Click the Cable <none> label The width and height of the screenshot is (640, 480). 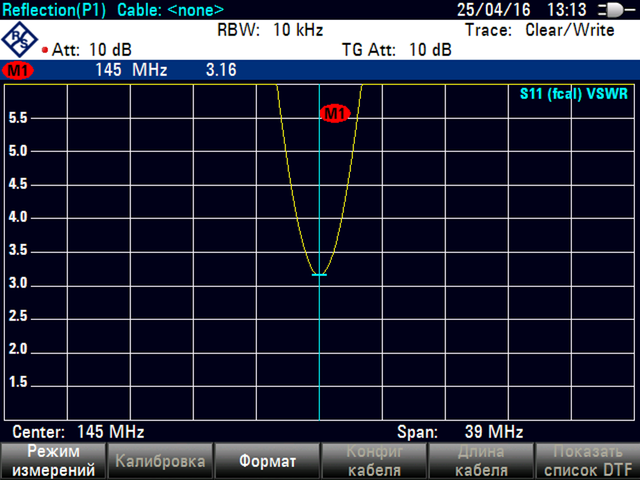pos(170,10)
